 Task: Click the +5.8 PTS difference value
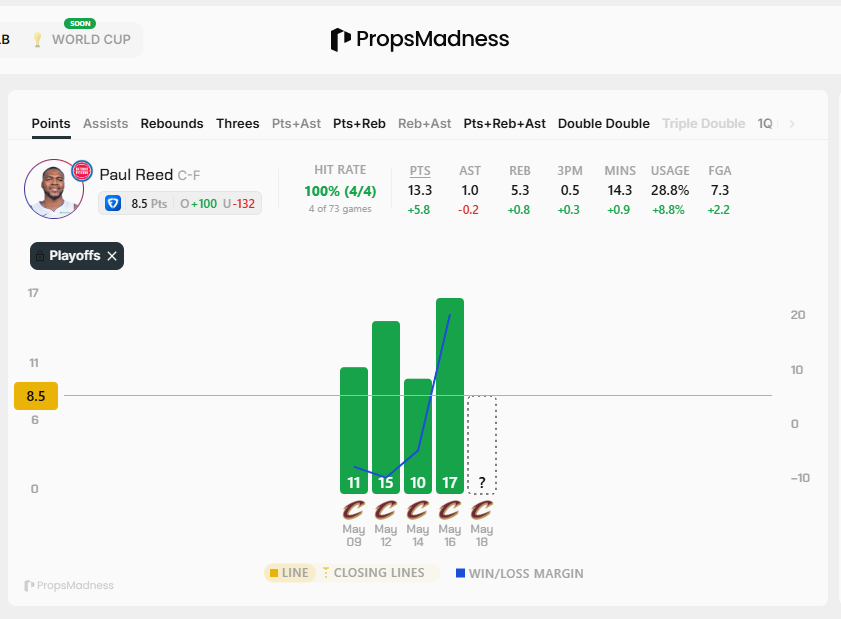[x=419, y=210]
